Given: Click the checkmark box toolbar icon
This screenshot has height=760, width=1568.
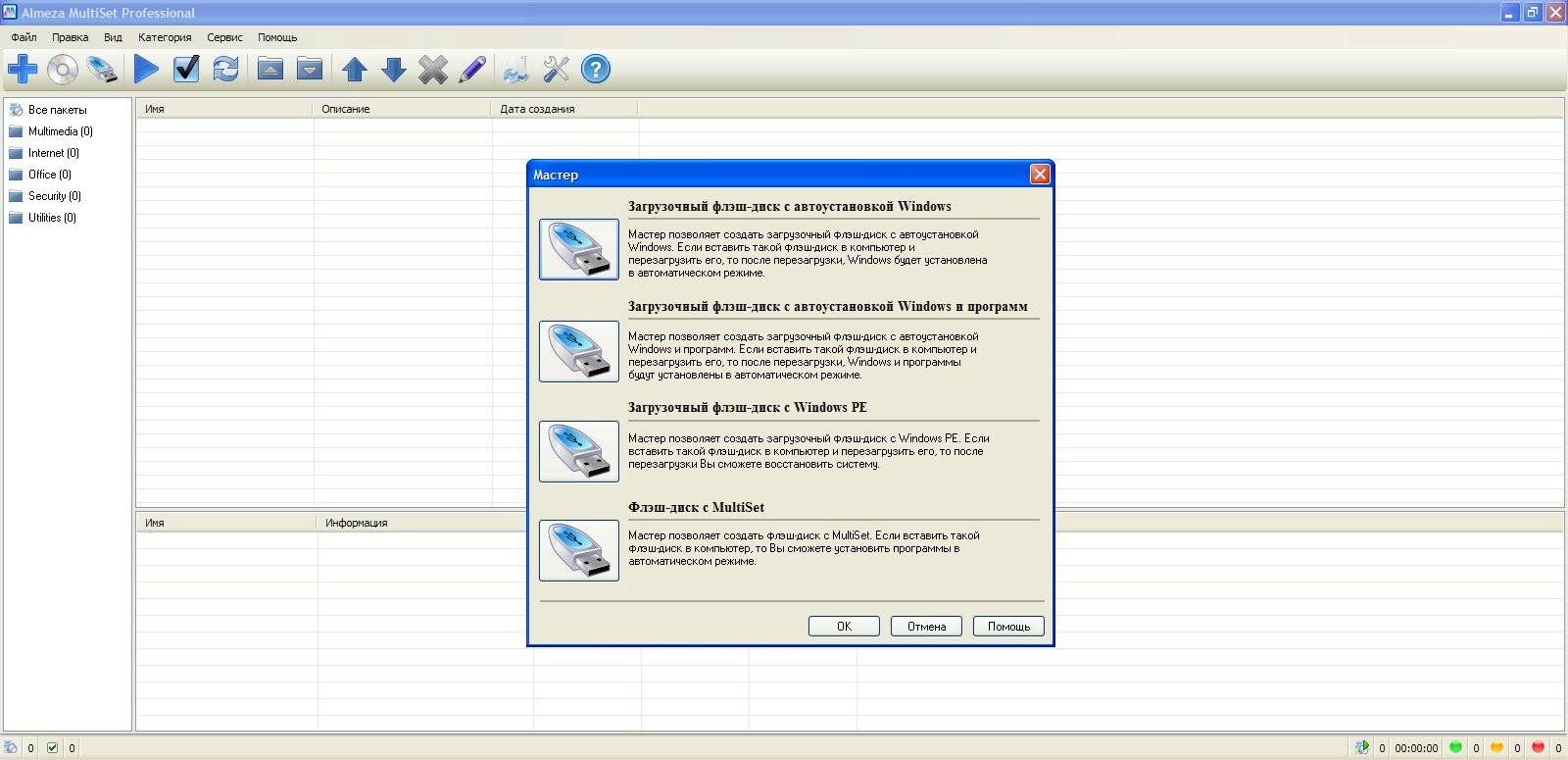Looking at the screenshot, I should [x=186, y=70].
